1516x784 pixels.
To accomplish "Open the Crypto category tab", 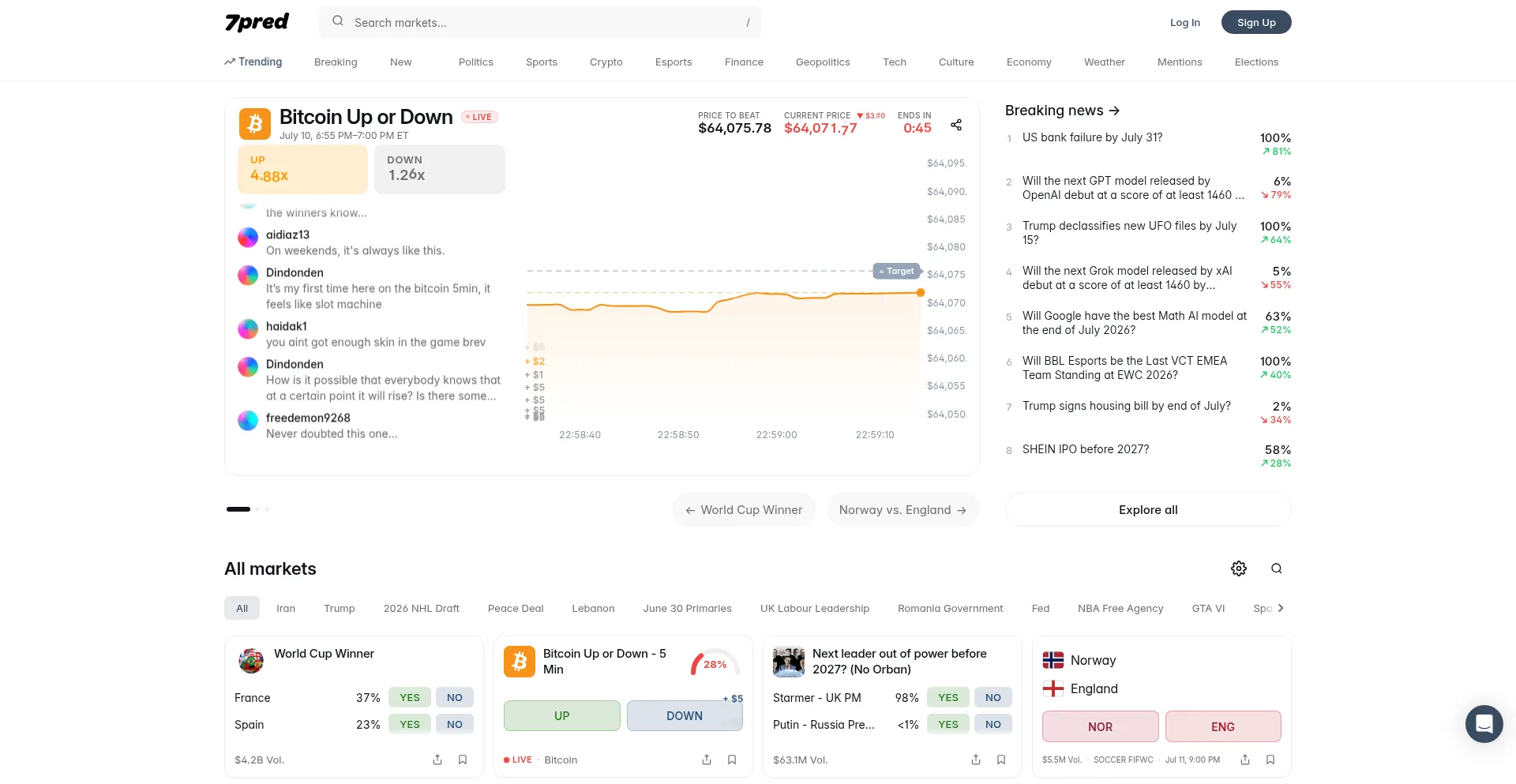I will click(x=606, y=62).
